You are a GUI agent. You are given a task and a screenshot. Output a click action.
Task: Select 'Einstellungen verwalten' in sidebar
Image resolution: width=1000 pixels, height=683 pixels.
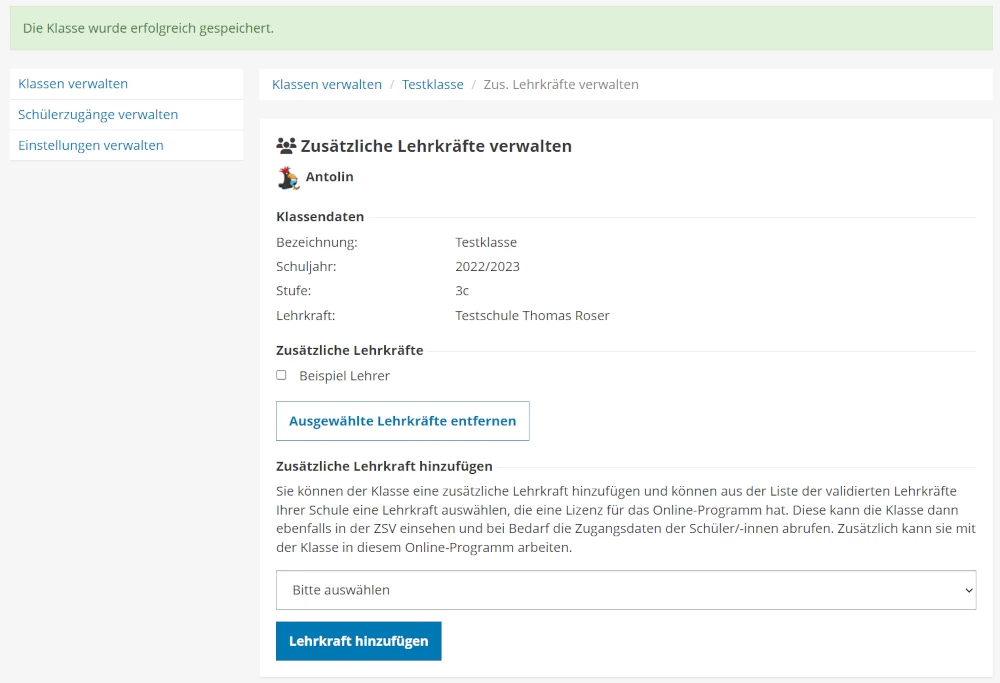coord(91,145)
